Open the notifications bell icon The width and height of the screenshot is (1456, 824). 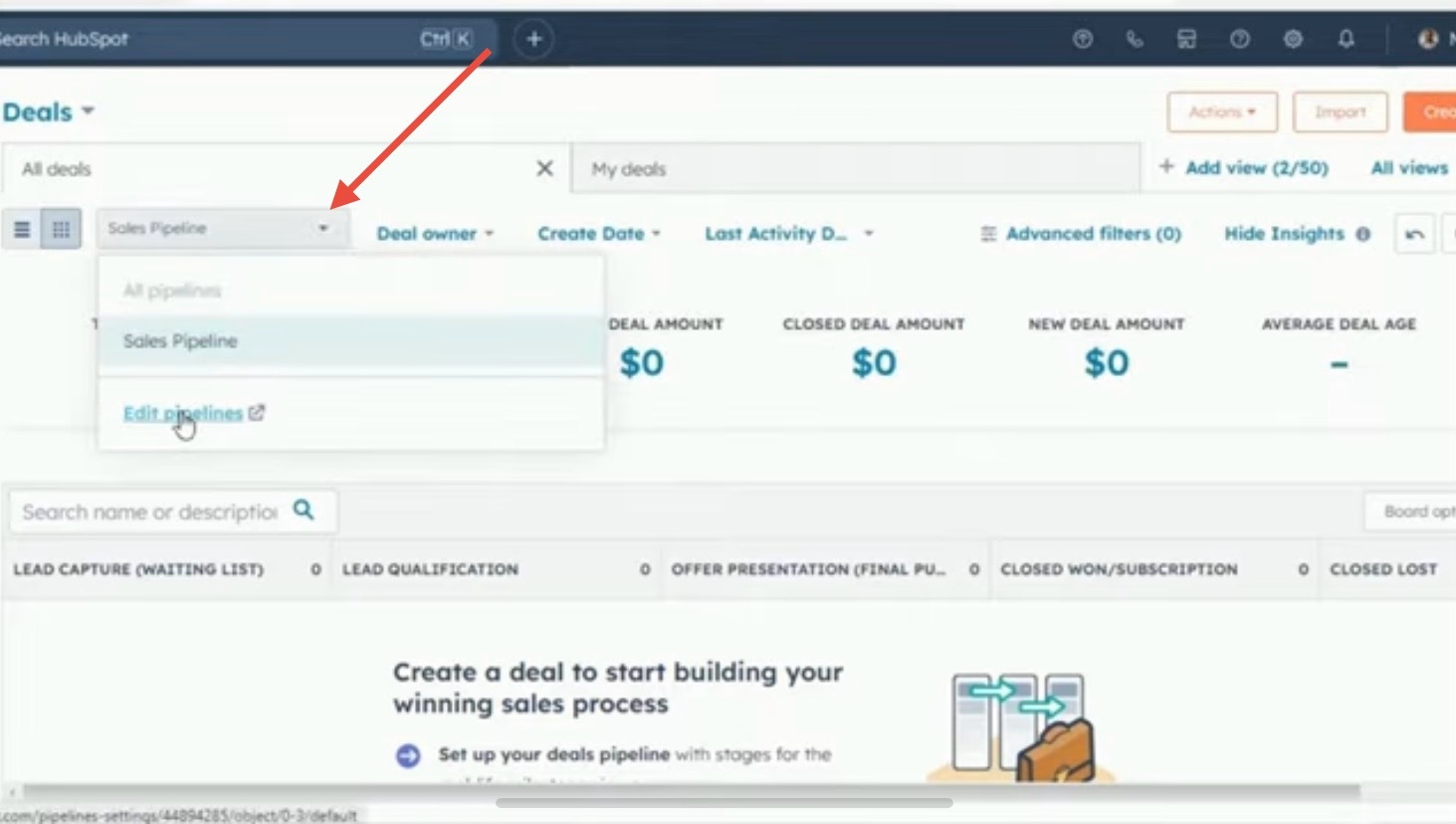pos(1346,40)
